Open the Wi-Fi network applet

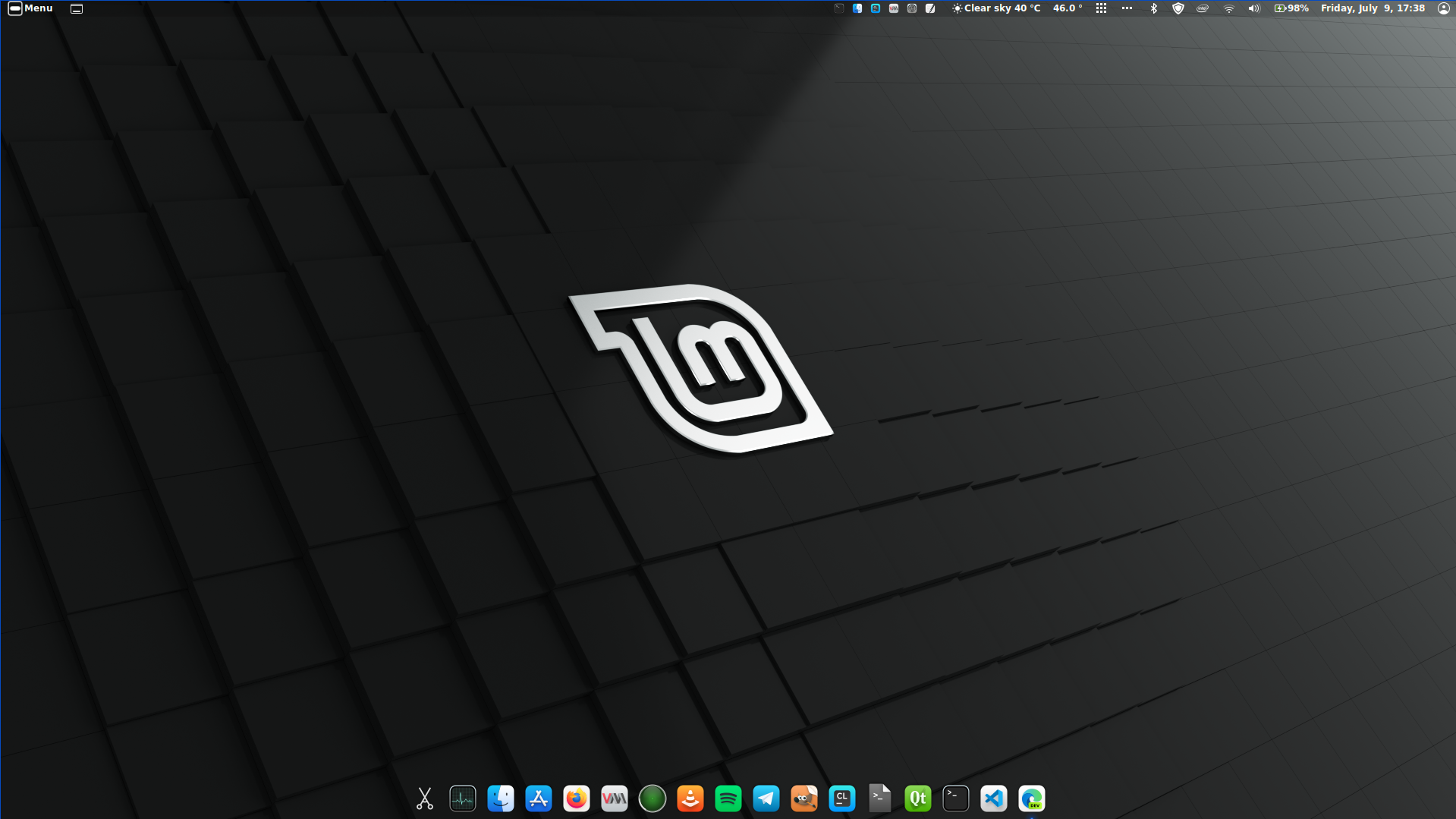click(x=1229, y=8)
